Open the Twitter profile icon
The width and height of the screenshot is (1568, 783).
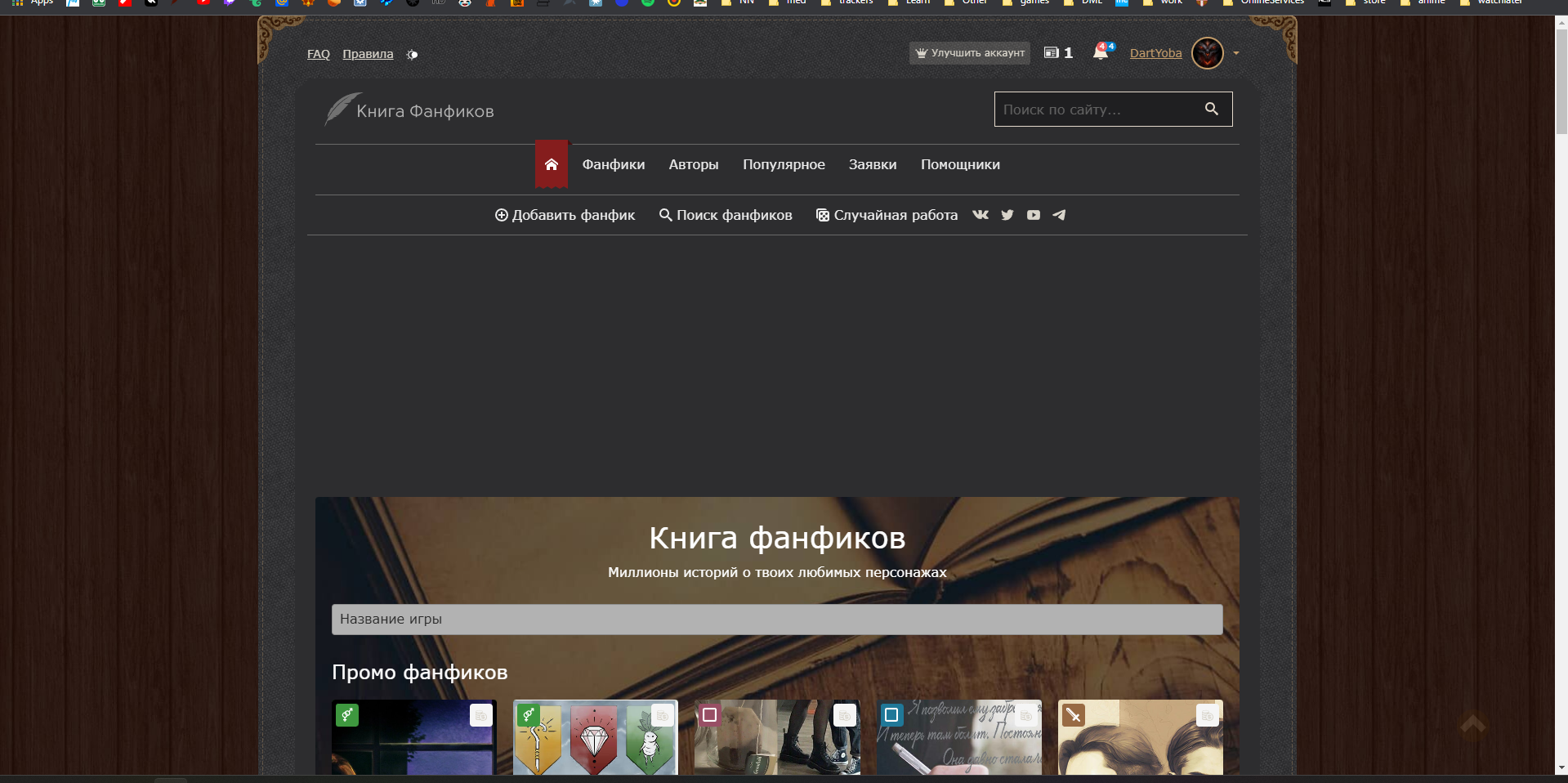point(1007,215)
